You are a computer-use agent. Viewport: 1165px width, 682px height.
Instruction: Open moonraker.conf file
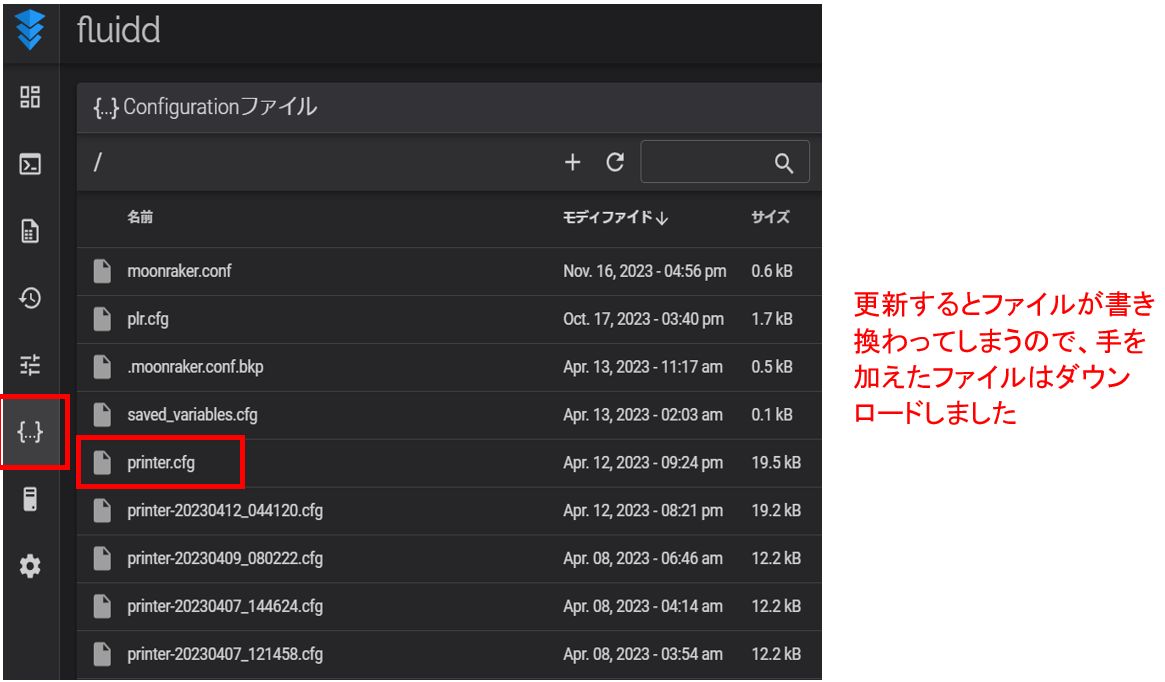179,271
